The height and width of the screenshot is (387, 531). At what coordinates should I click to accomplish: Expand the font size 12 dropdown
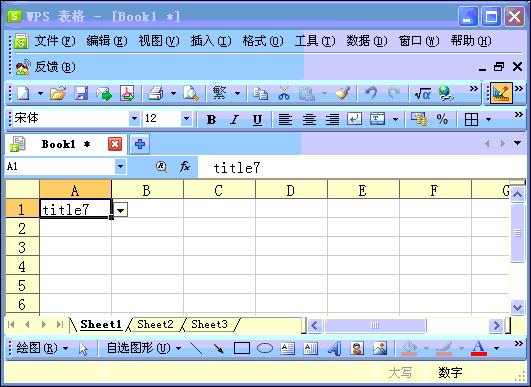click(x=186, y=119)
